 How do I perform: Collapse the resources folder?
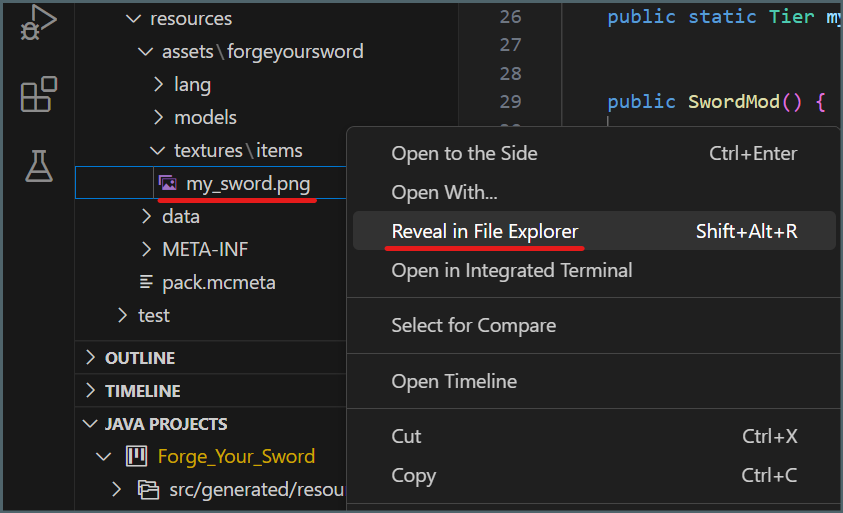[133, 19]
